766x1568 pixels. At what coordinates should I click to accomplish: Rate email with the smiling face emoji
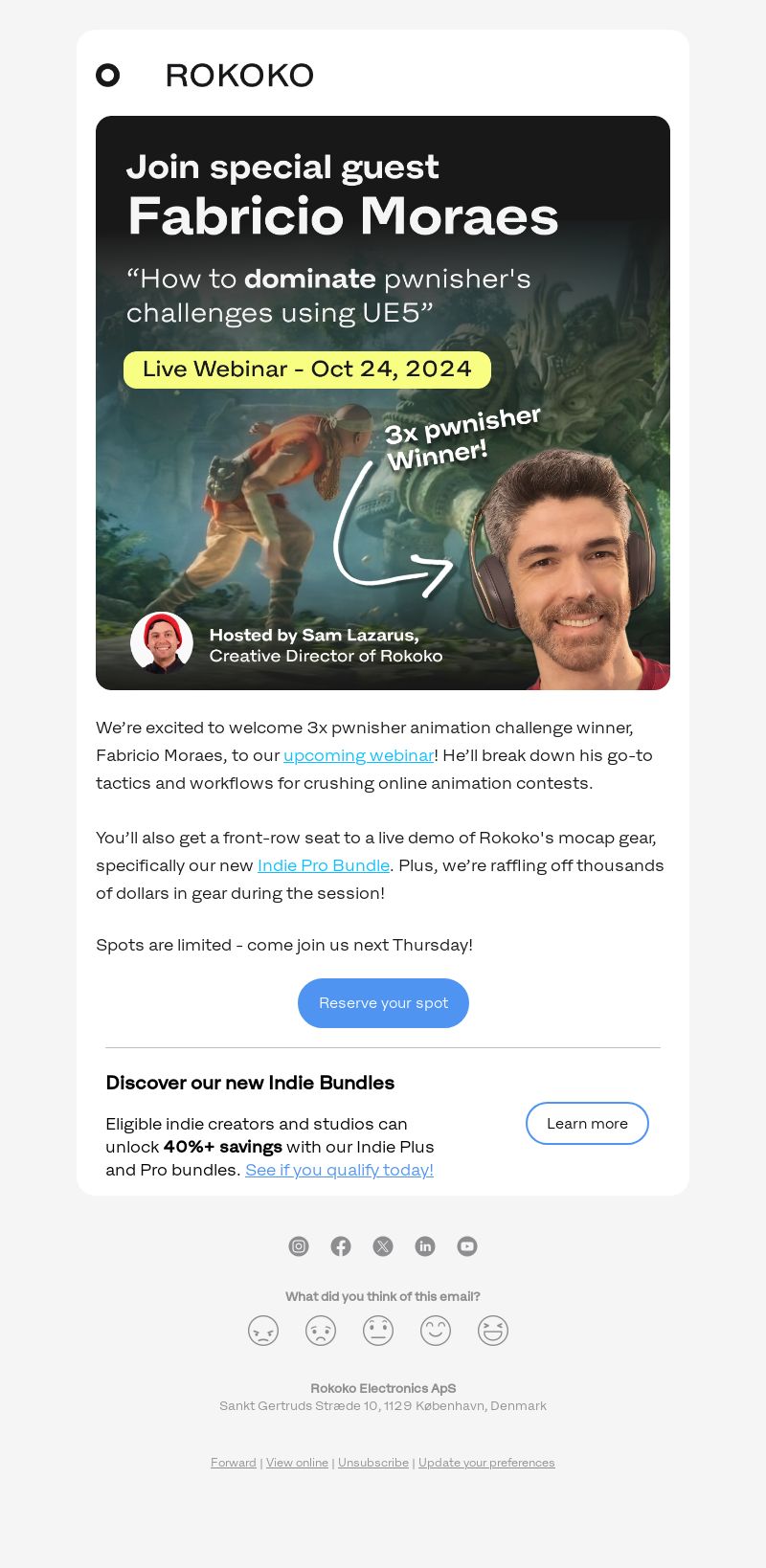436,1331
